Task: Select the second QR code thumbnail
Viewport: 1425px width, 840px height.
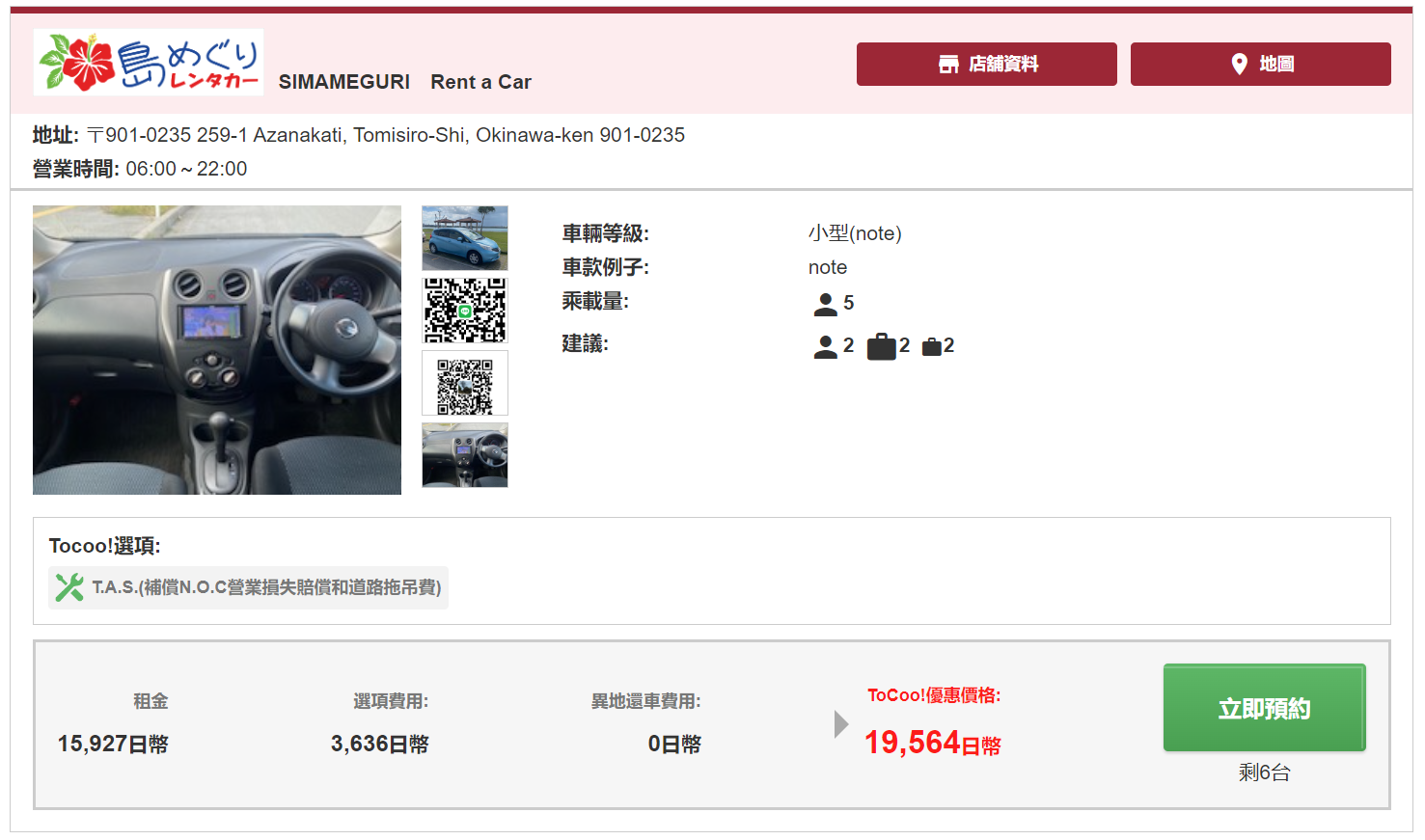Action: click(x=465, y=383)
